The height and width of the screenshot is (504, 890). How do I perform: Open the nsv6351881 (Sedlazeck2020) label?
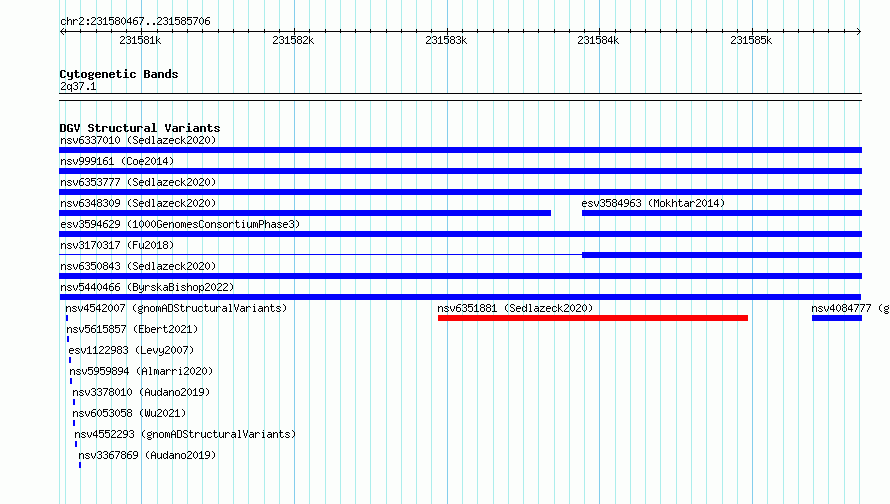coord(515,308)
